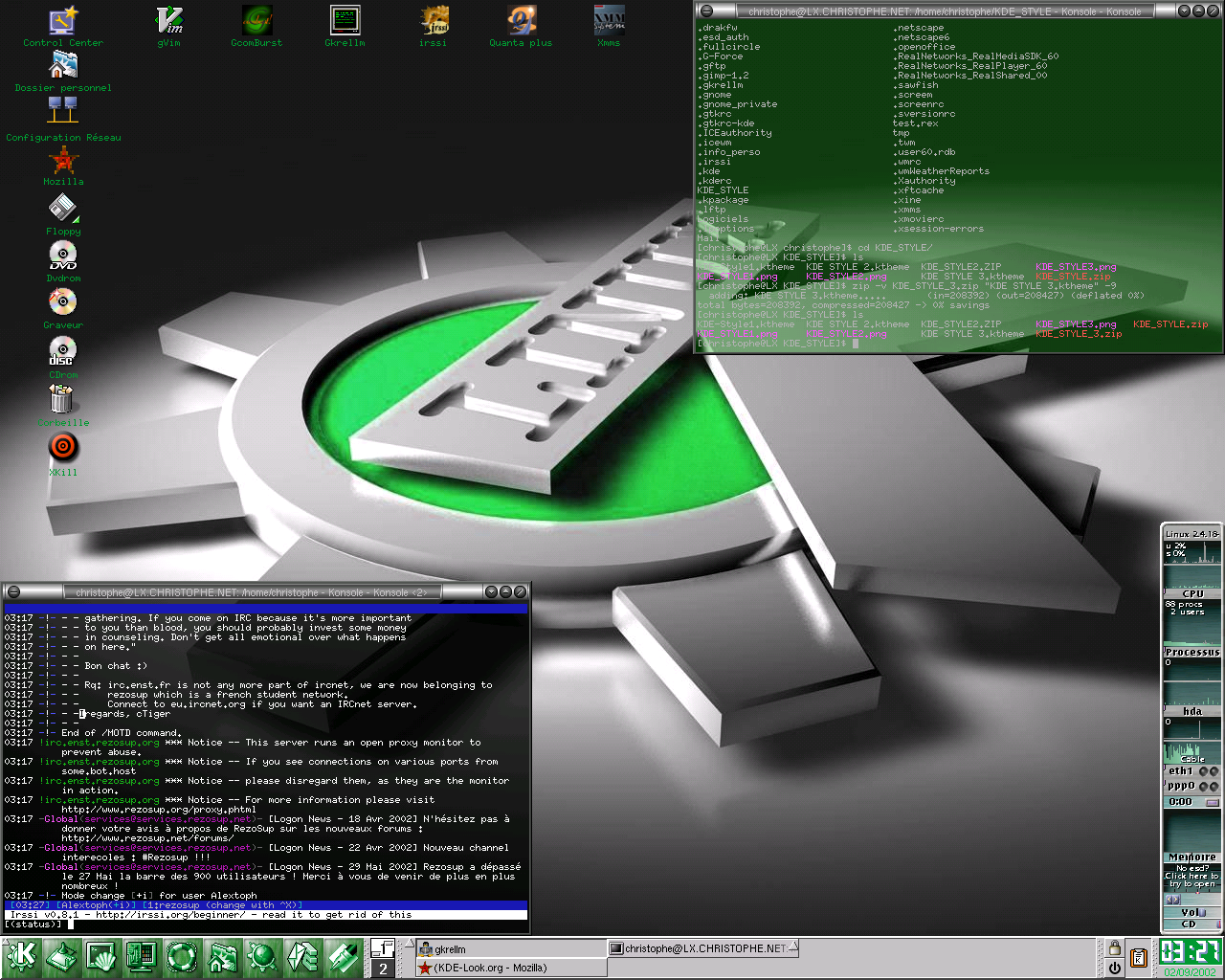Launch the terminal shell icon in the panel
1225x980 pixels.
tap(101, 958)
